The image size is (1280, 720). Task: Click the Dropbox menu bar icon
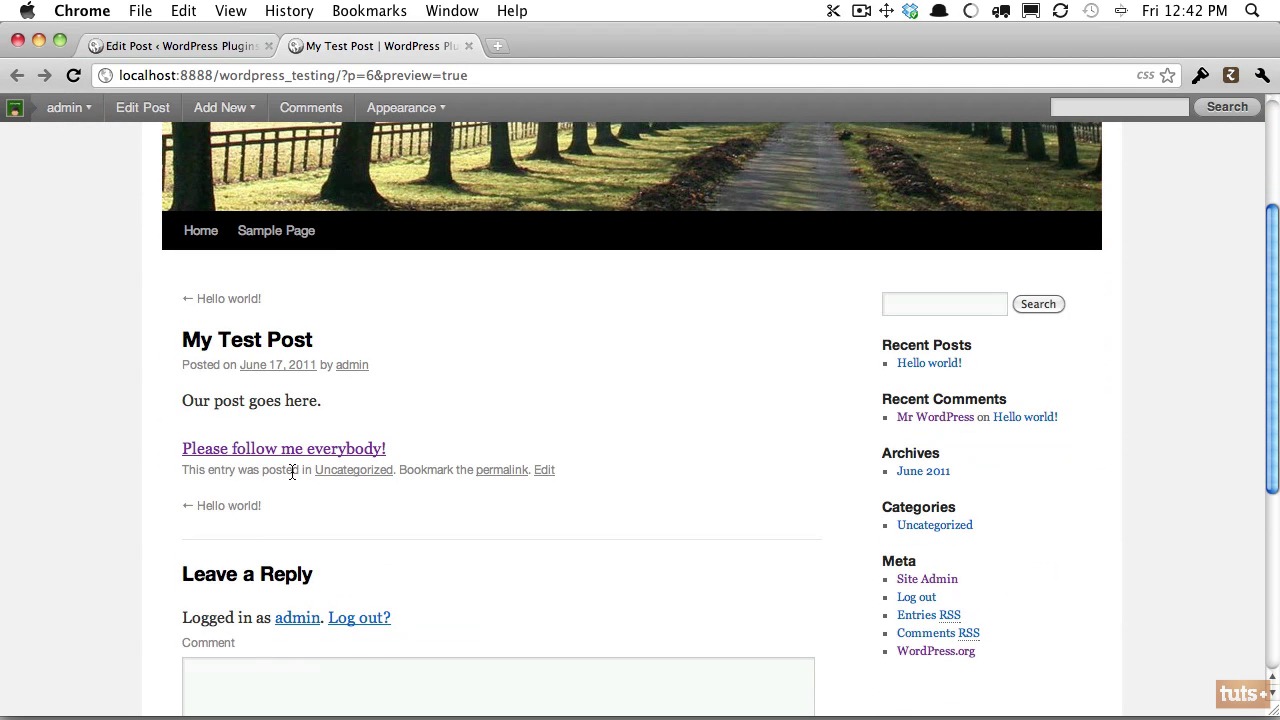pos(910,11)
